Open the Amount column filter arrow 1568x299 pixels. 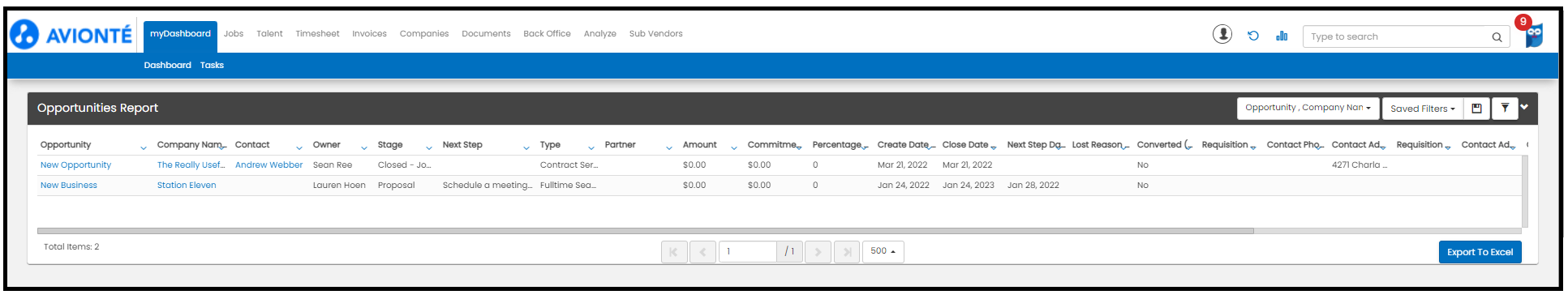click(734, 147)
